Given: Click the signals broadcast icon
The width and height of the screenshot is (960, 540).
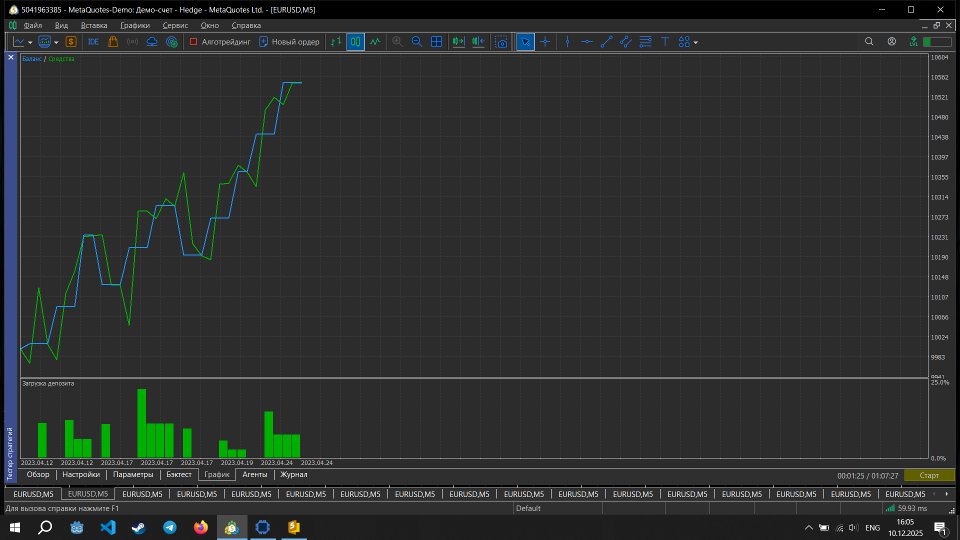Looking at the screenshot, I should [x=132, y=42].
